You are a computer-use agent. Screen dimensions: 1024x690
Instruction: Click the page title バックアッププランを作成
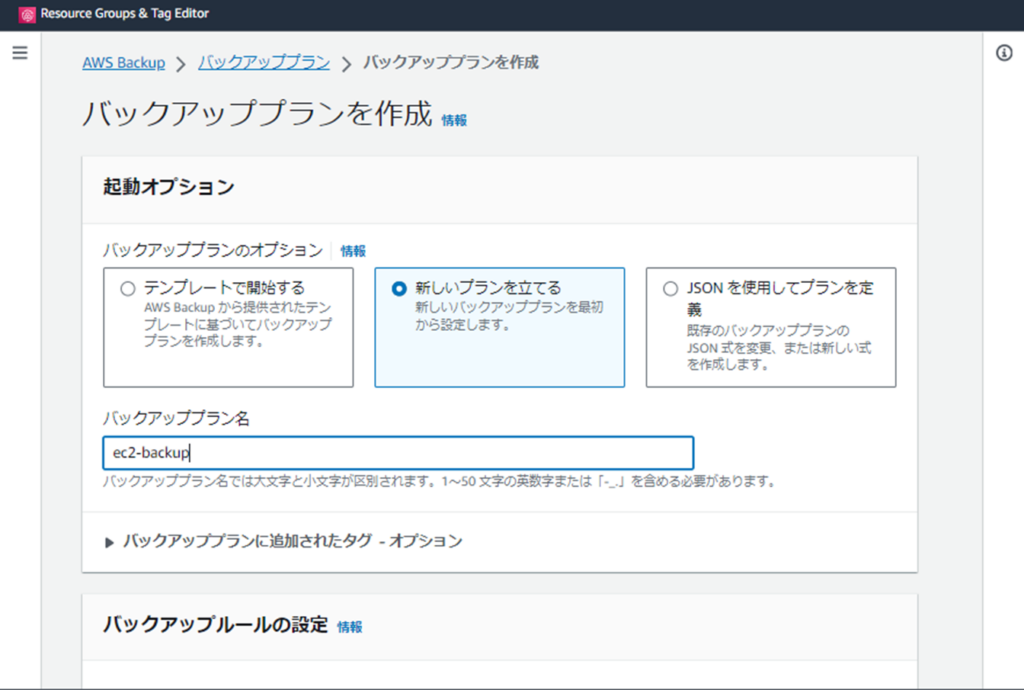(257, 114)
